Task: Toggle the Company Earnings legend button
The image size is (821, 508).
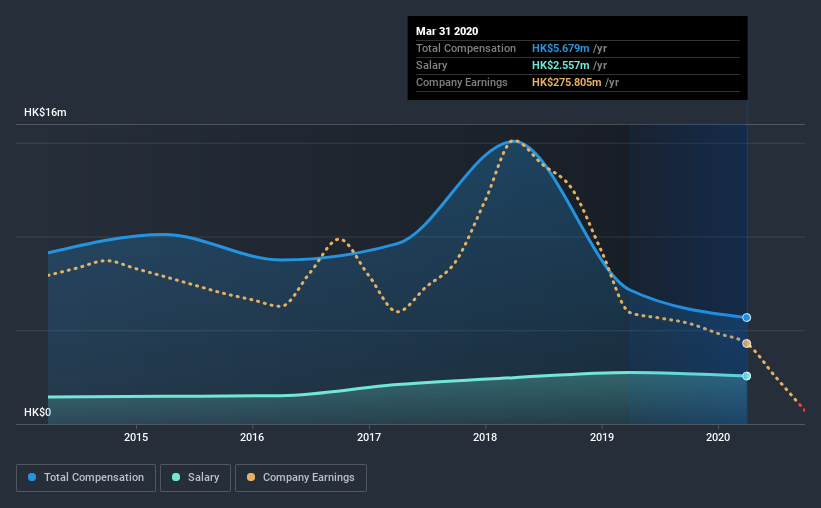Action: coord(301,478)
